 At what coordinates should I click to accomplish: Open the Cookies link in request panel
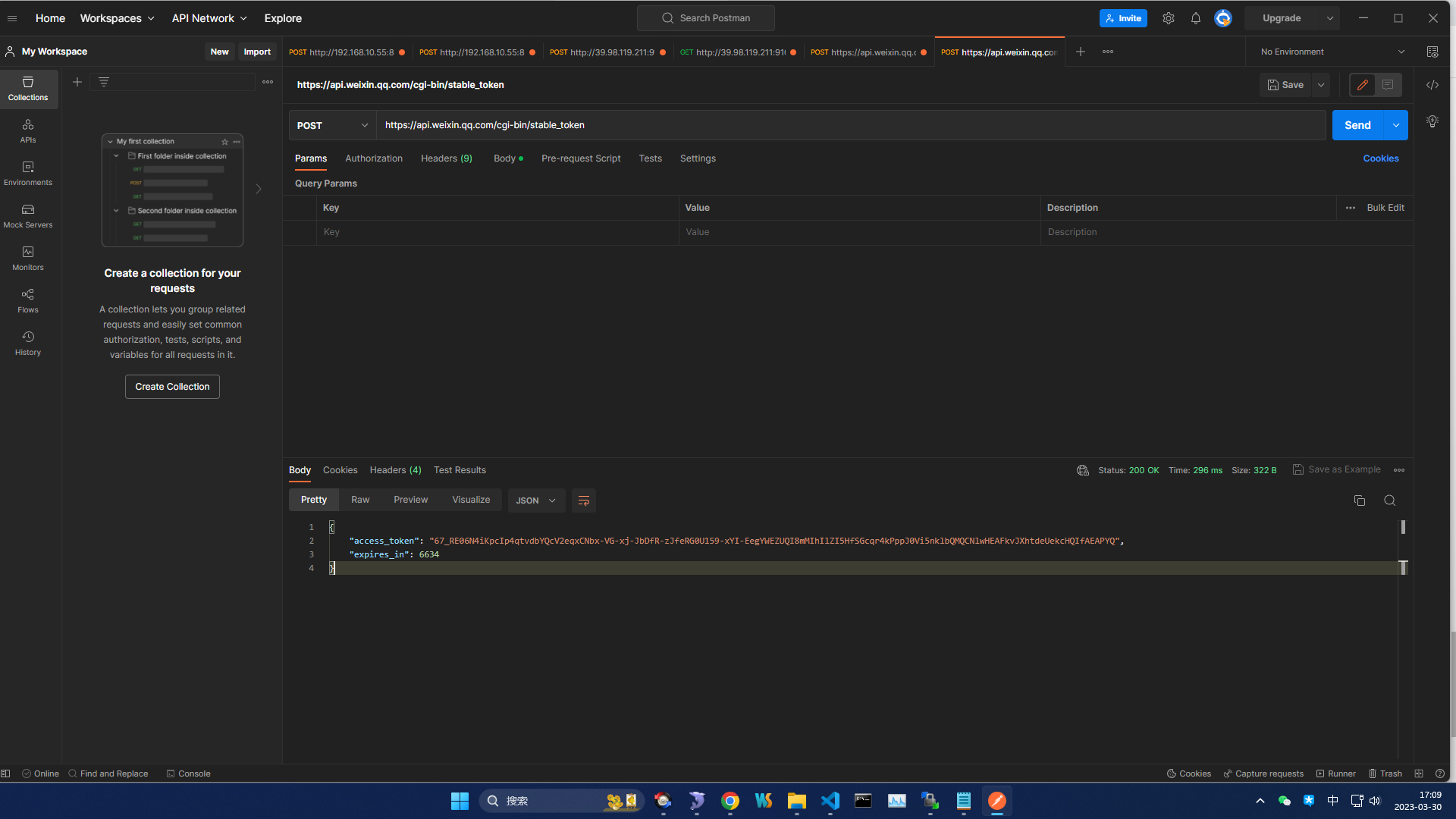point(1381,158)
